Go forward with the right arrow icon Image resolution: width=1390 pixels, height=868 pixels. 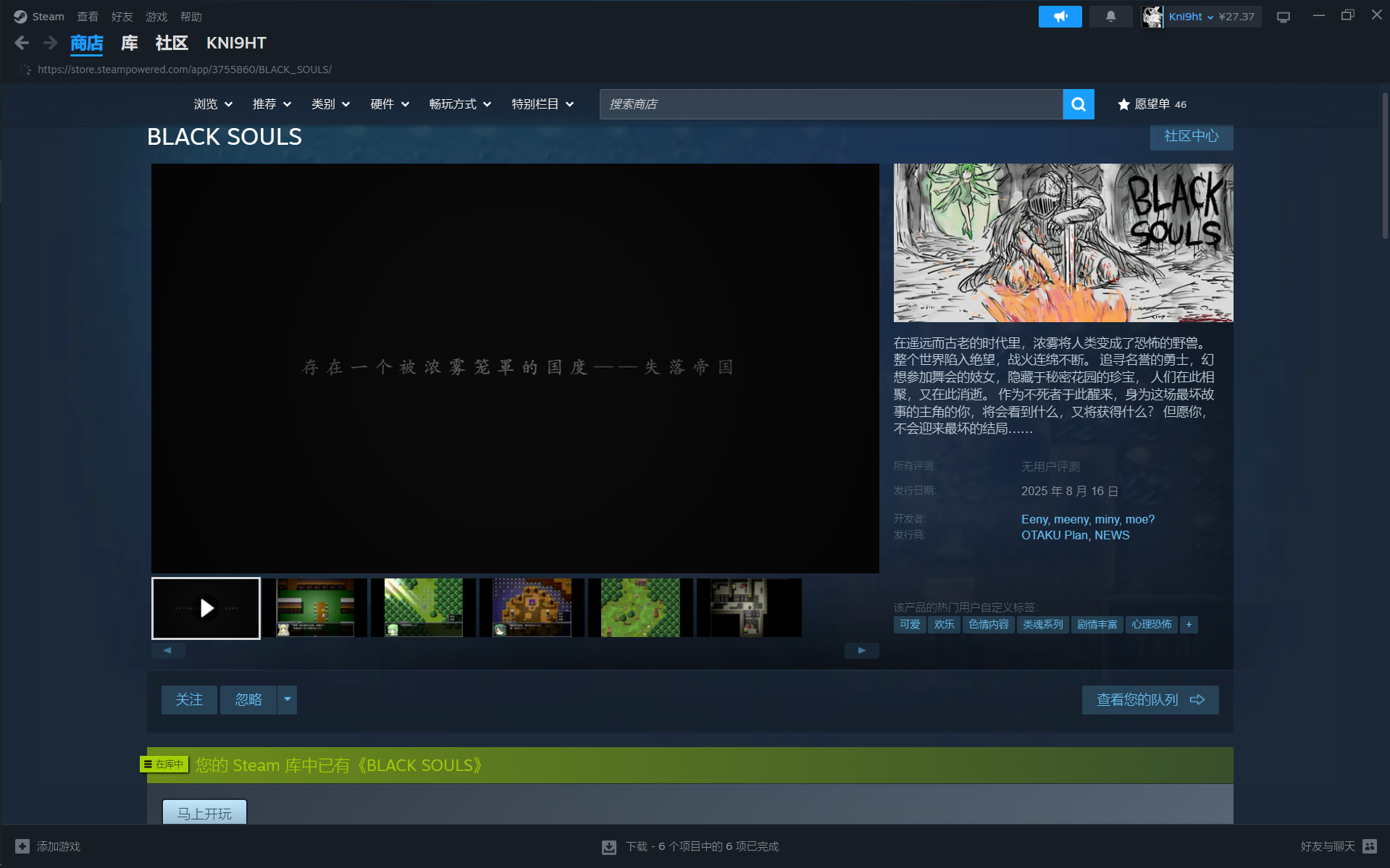click(50, 43)
